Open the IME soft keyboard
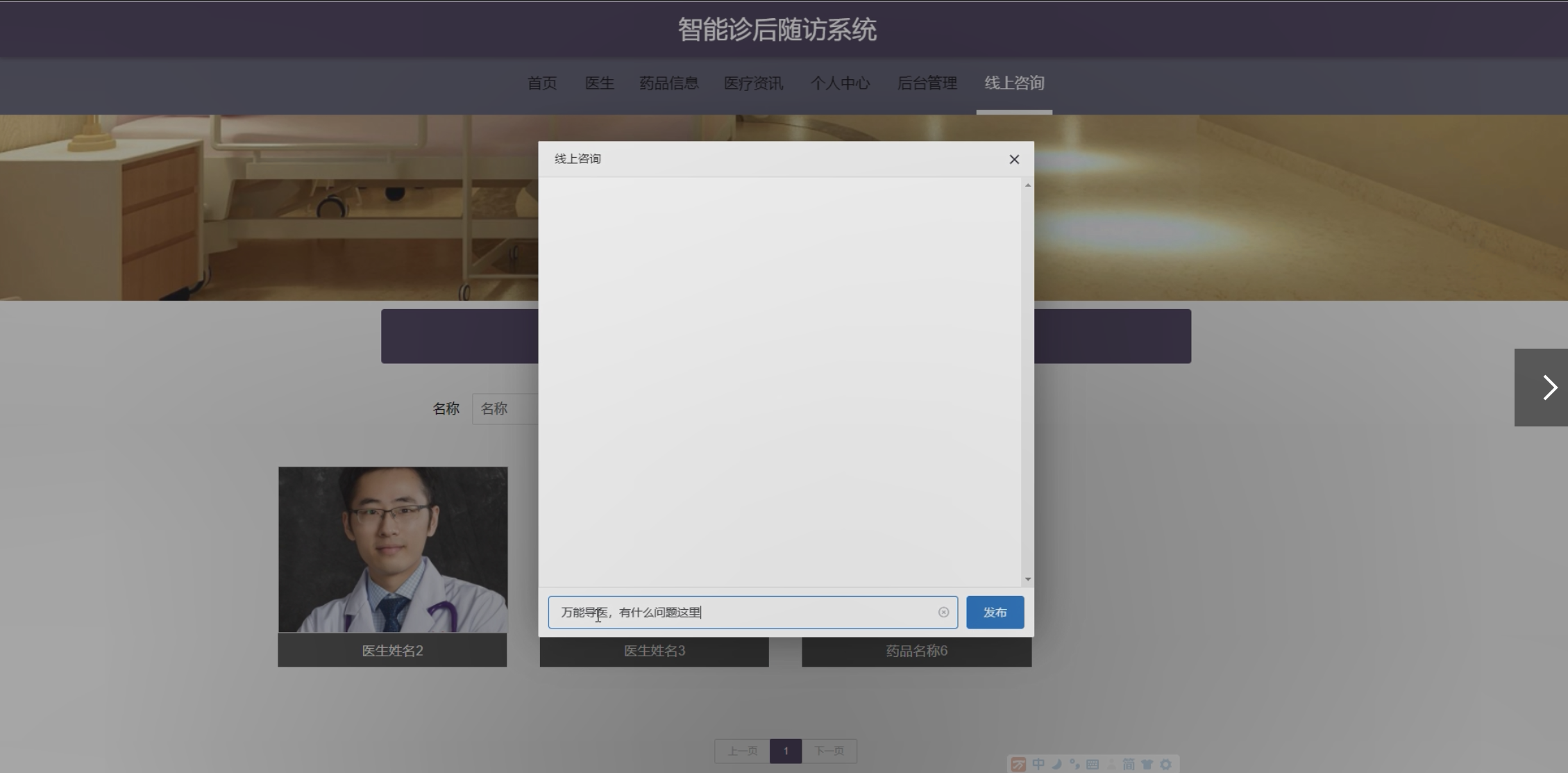Image resolution: width=1568 pixels, height=773 pixels. coord(1093,764)
